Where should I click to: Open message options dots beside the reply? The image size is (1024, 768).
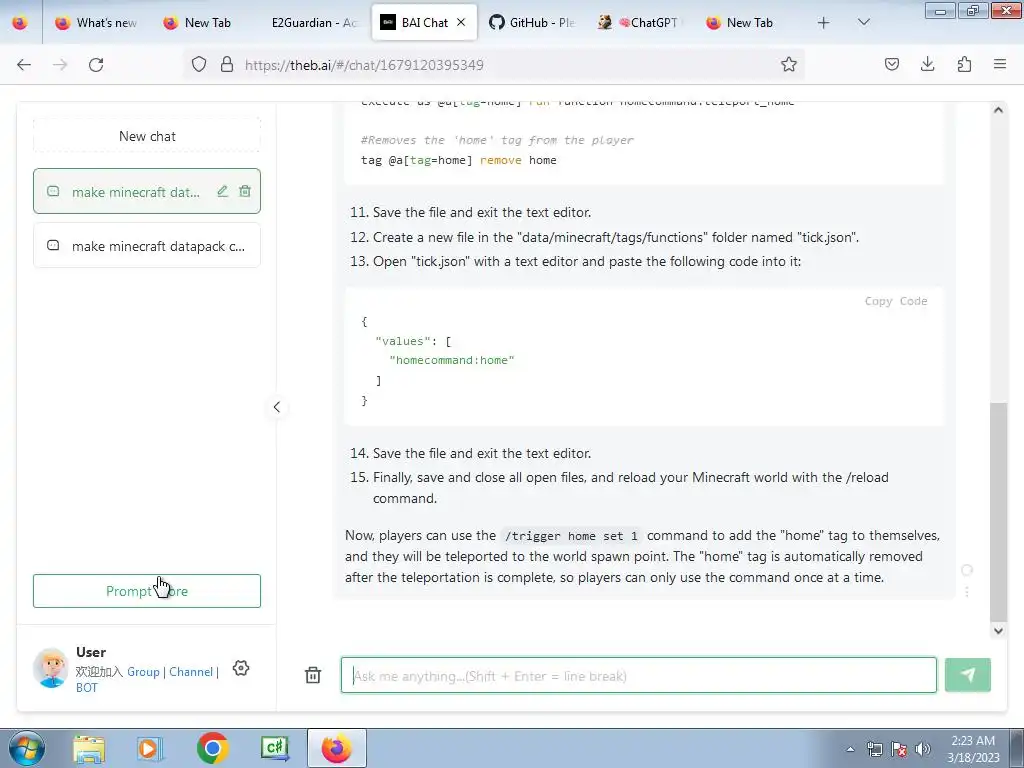(967, 592)
